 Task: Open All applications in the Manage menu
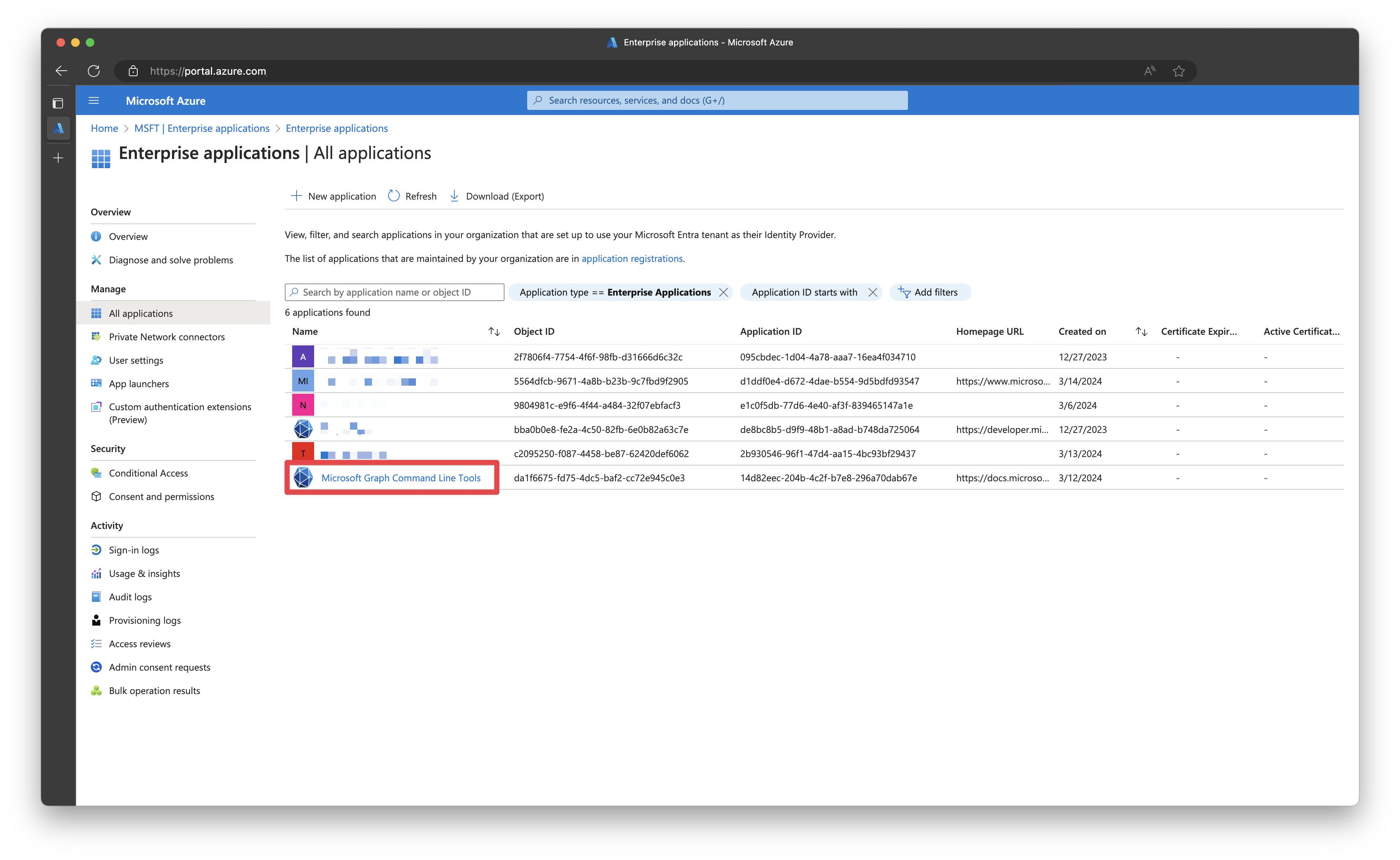tap(173, 314)
